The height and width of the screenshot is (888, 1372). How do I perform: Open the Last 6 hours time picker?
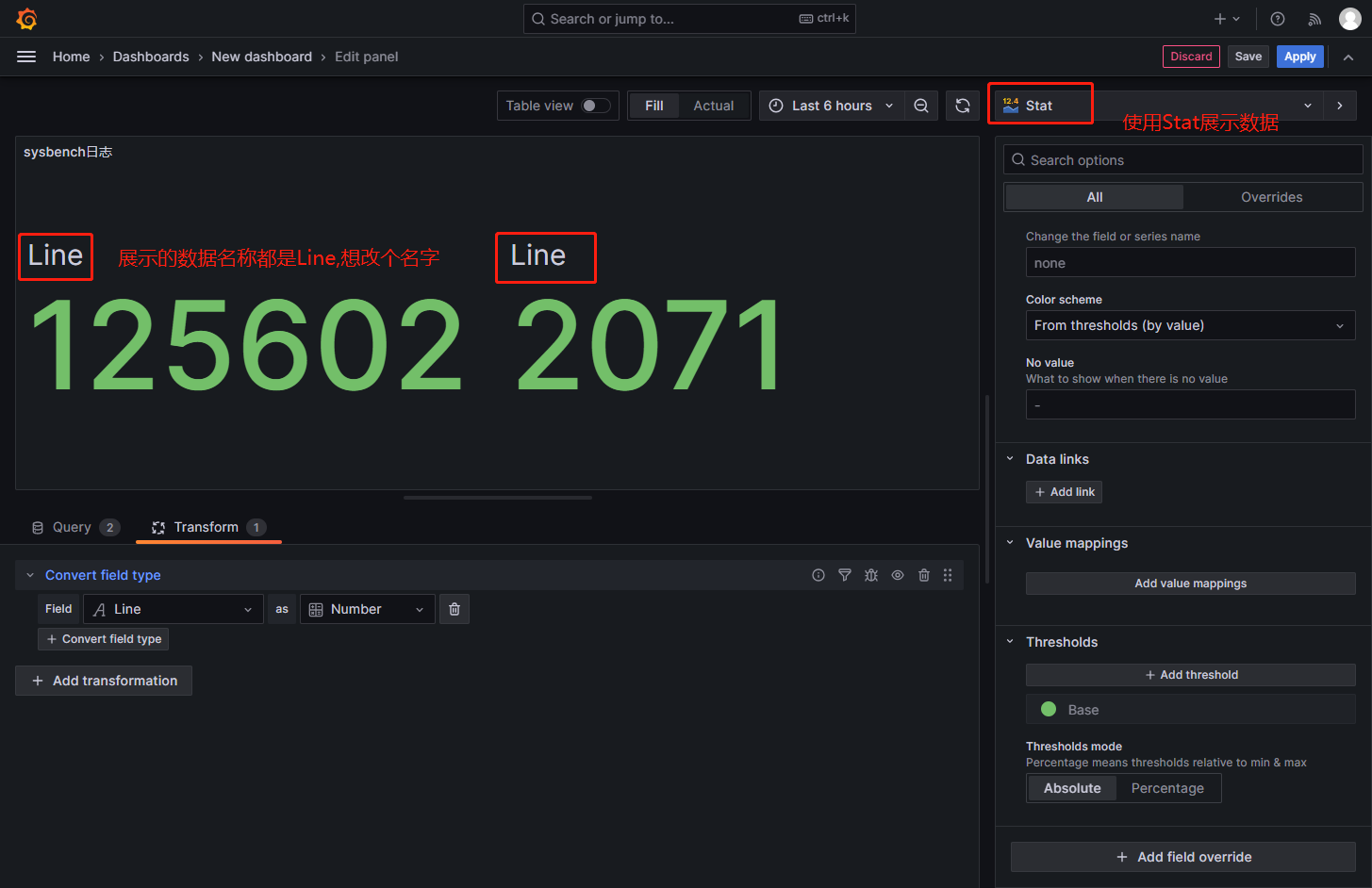[x=832, y=106]
